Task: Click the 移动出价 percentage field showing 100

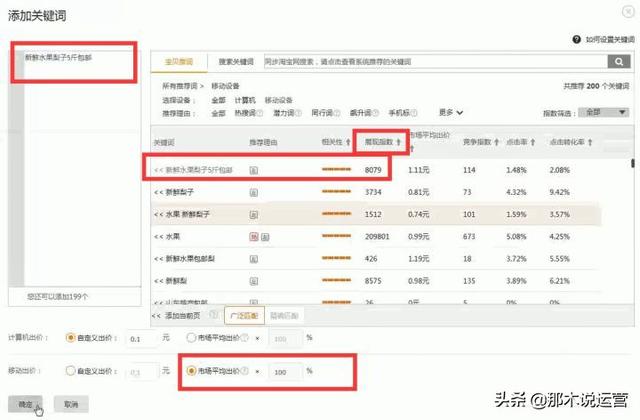Action: (285, 371)
